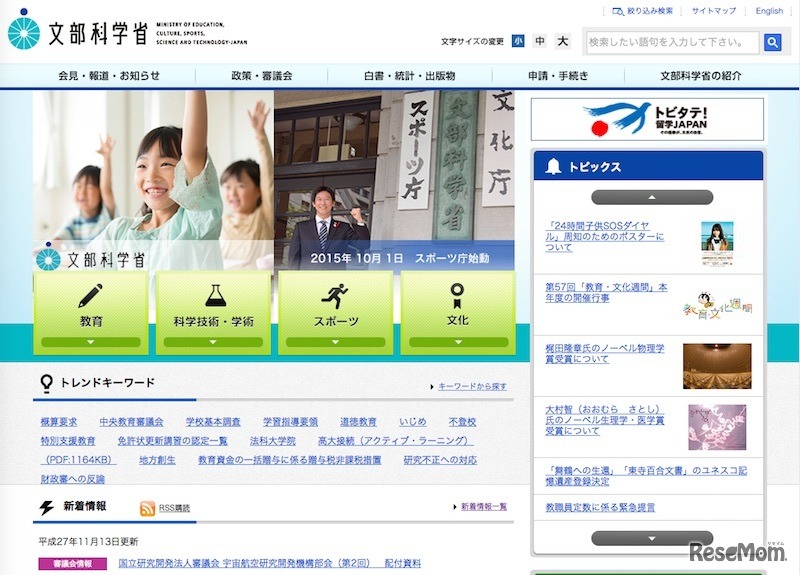Click the 概算要求 keyword
Viewport: 800px width, 575px height.
point(59,422)
